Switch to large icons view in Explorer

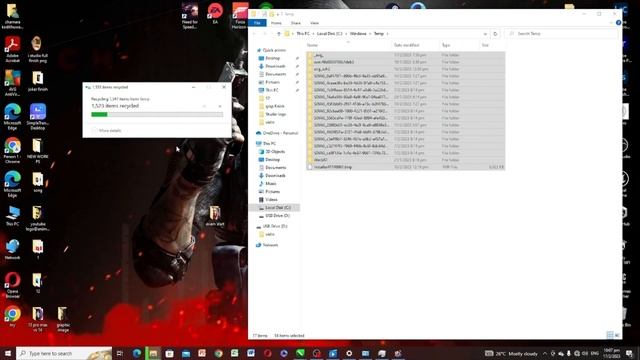[617, 335]
